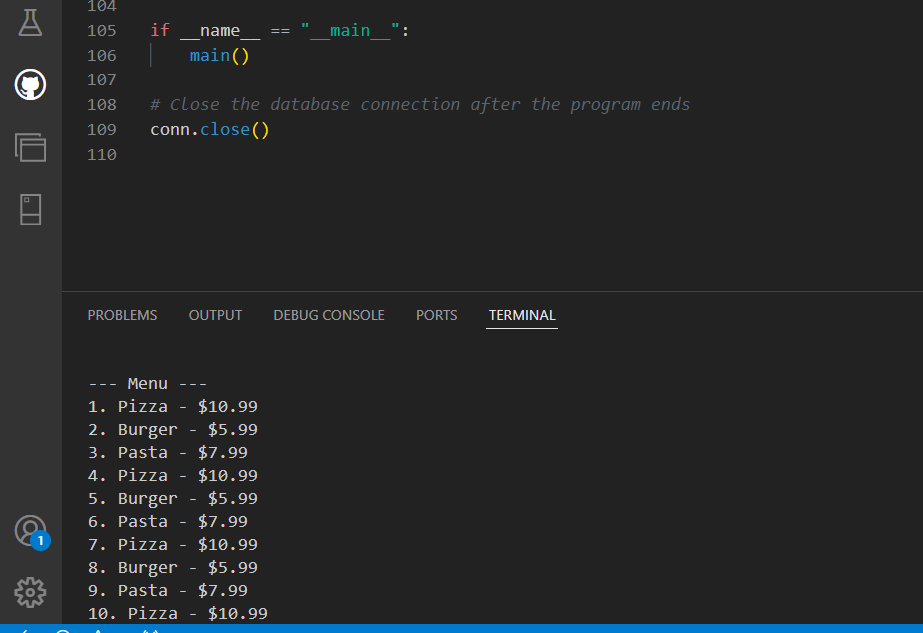Open the GitHub panel in activity bar
The height and width of the screenshot is (633, 923).
click(x=30, y=84)
